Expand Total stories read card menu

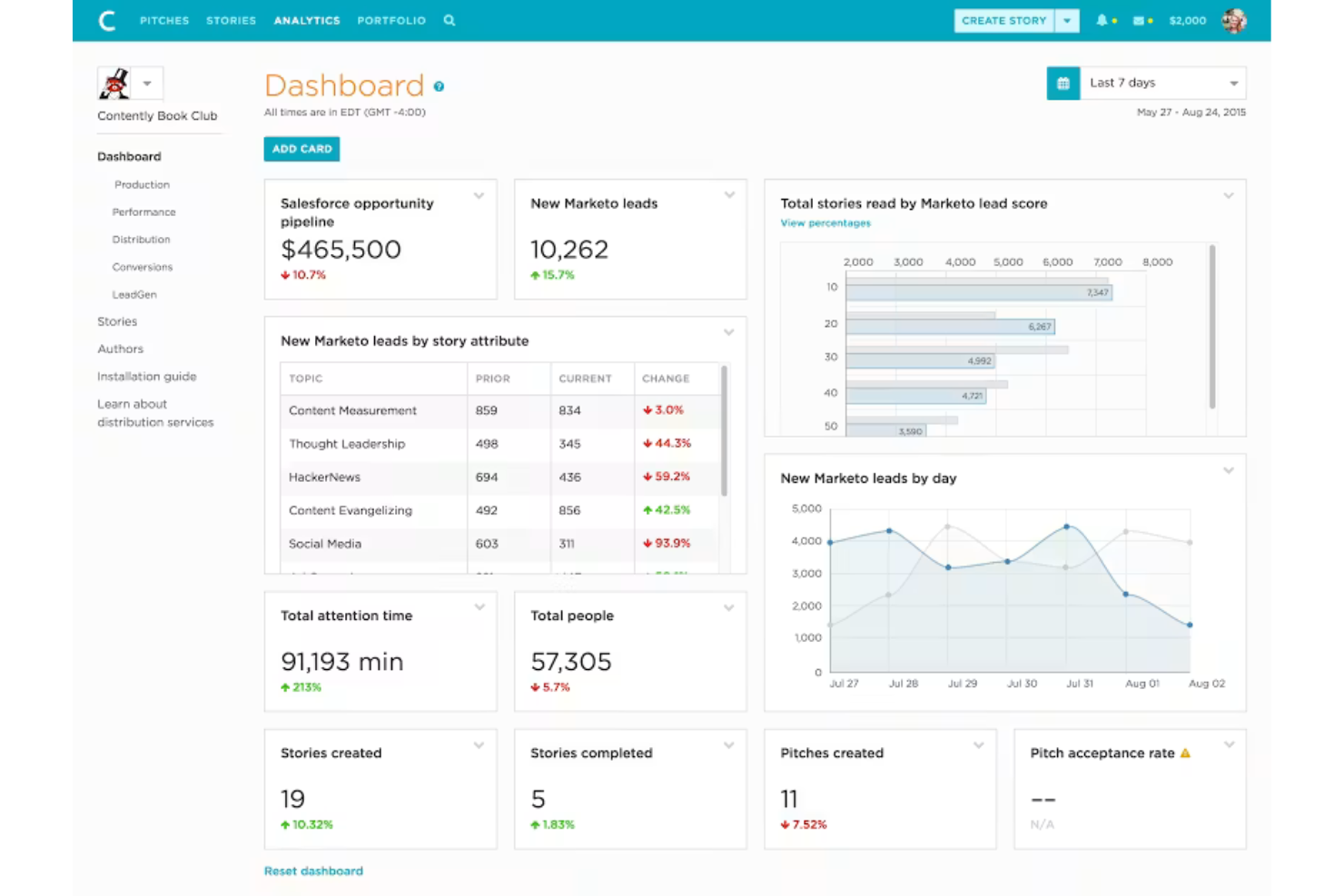coord(1229,195)
